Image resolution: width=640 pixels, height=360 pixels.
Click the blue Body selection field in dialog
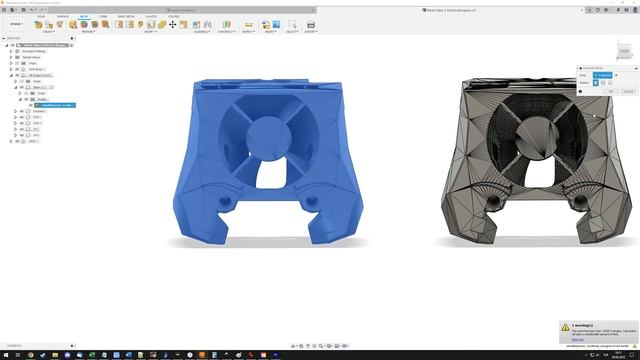(602, 75)
